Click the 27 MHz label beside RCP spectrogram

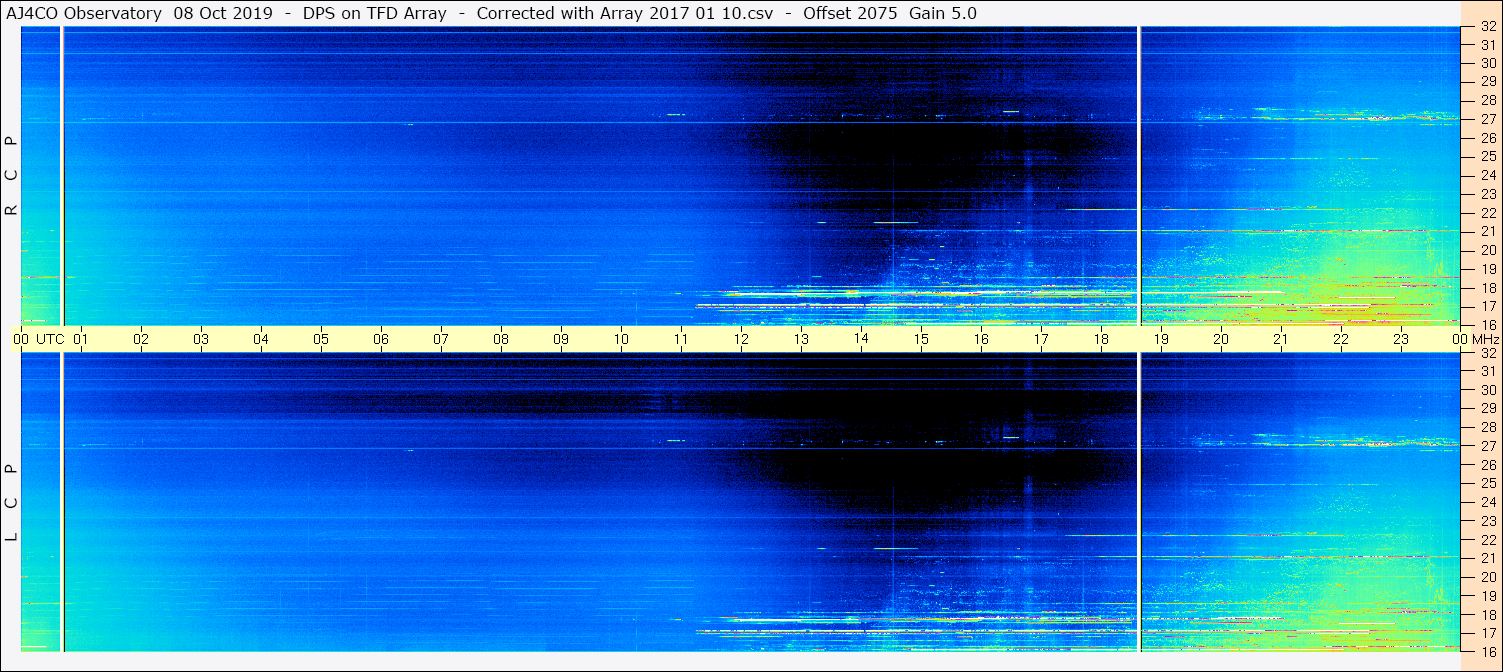coord(1486,119)
